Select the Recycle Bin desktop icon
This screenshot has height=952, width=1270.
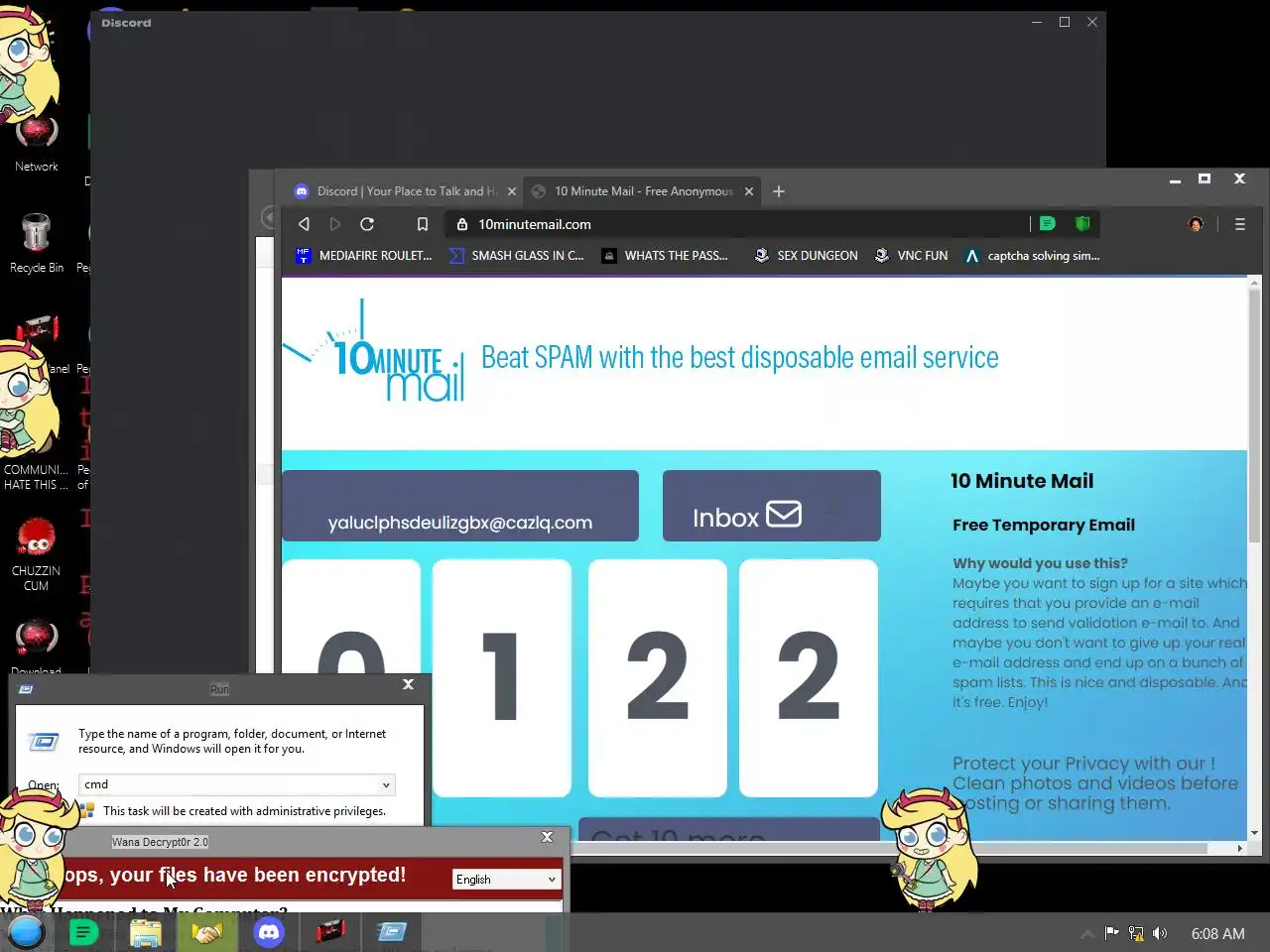tap(37, 243)
